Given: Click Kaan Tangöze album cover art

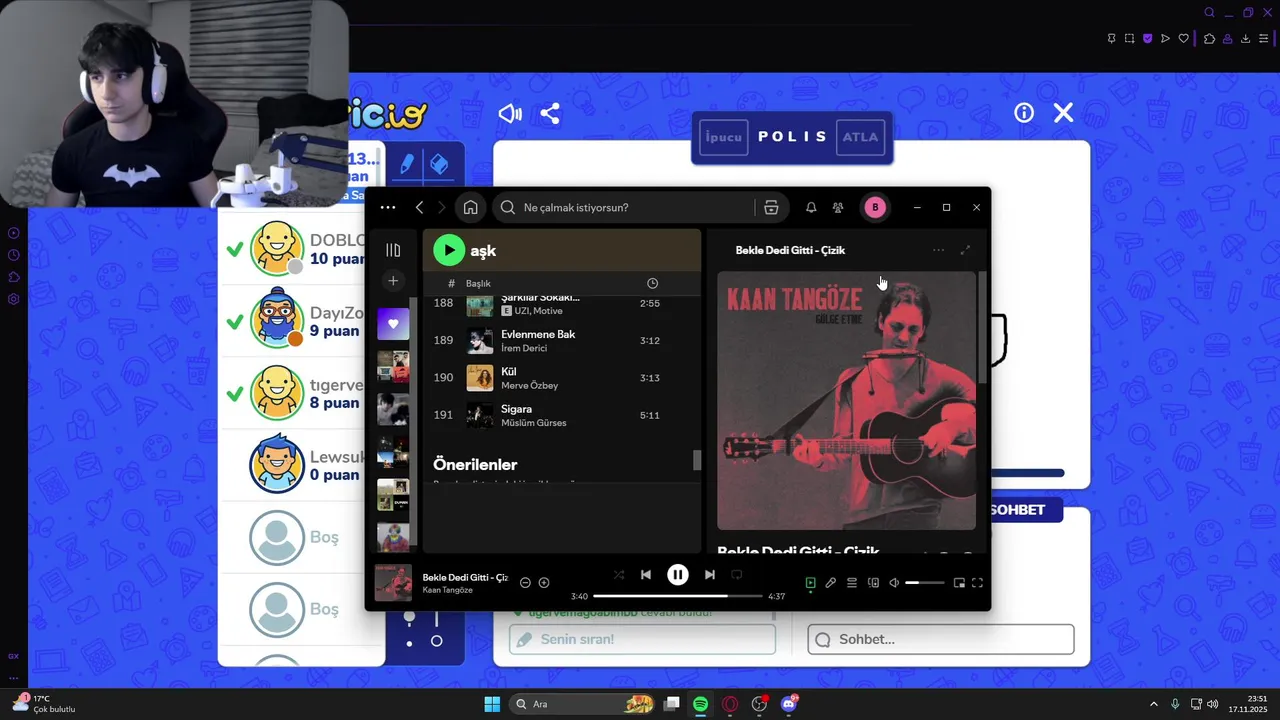Looking at the screenshot, I should 846,400.
